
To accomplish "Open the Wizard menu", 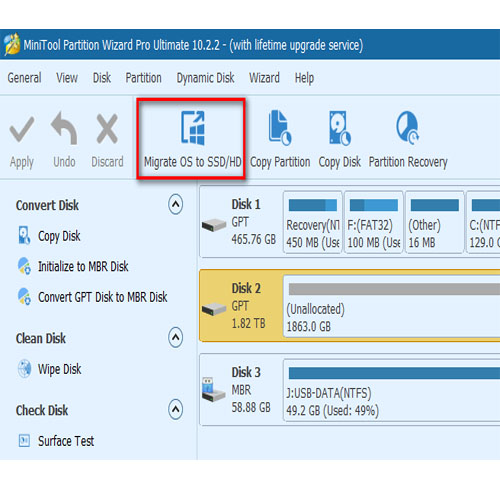I will 264,78.
